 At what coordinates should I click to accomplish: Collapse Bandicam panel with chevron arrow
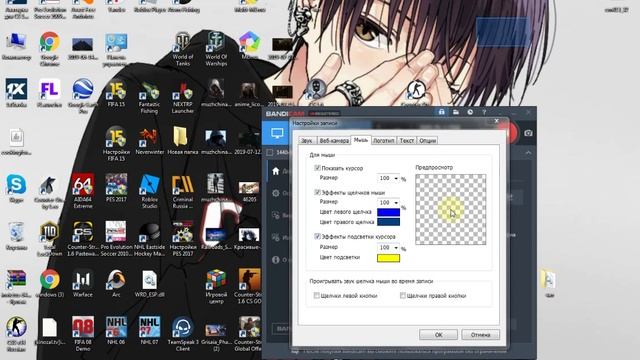tap(528, 153)
